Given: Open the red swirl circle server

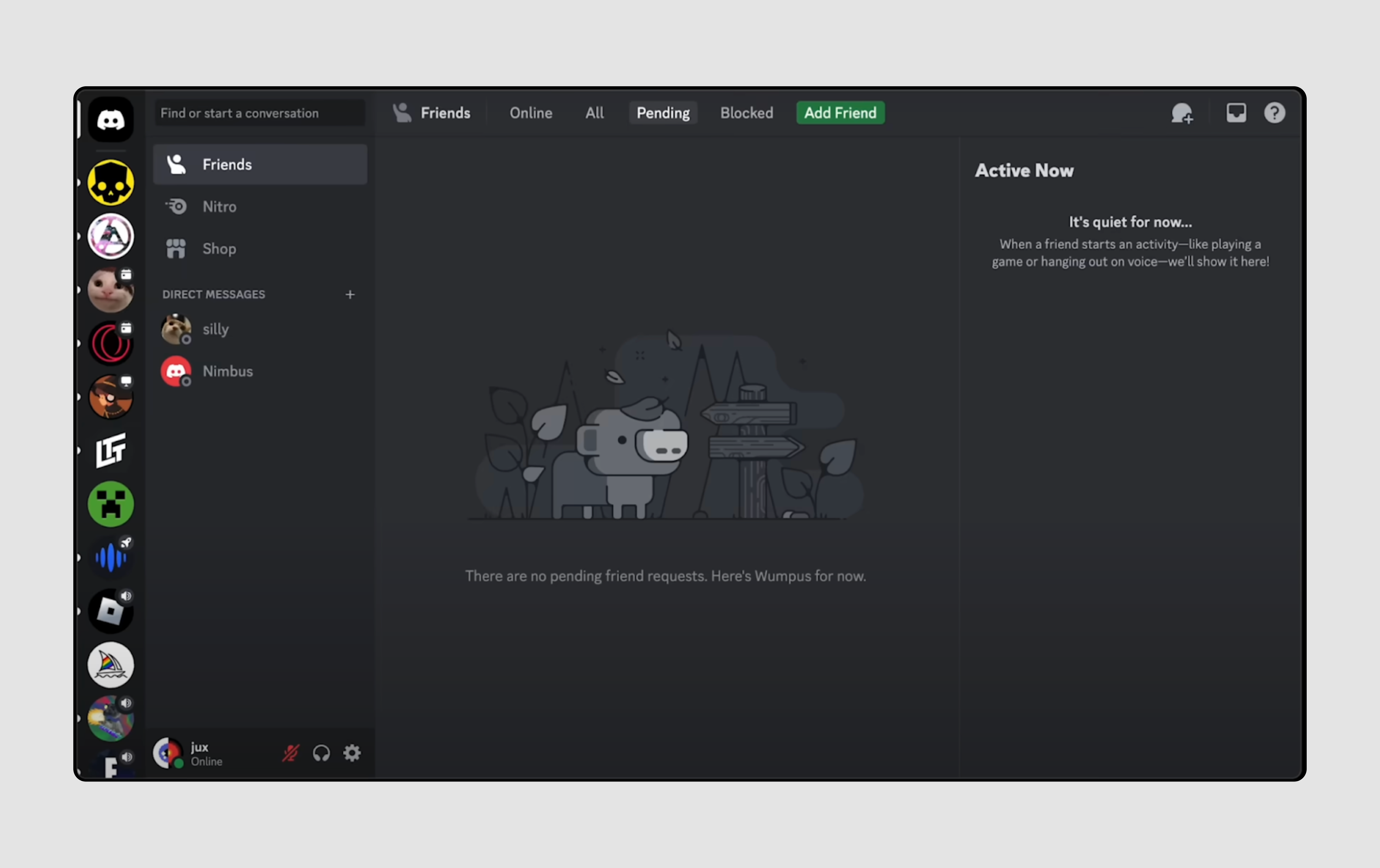Looking at the screenshot, I should point(111,343).
